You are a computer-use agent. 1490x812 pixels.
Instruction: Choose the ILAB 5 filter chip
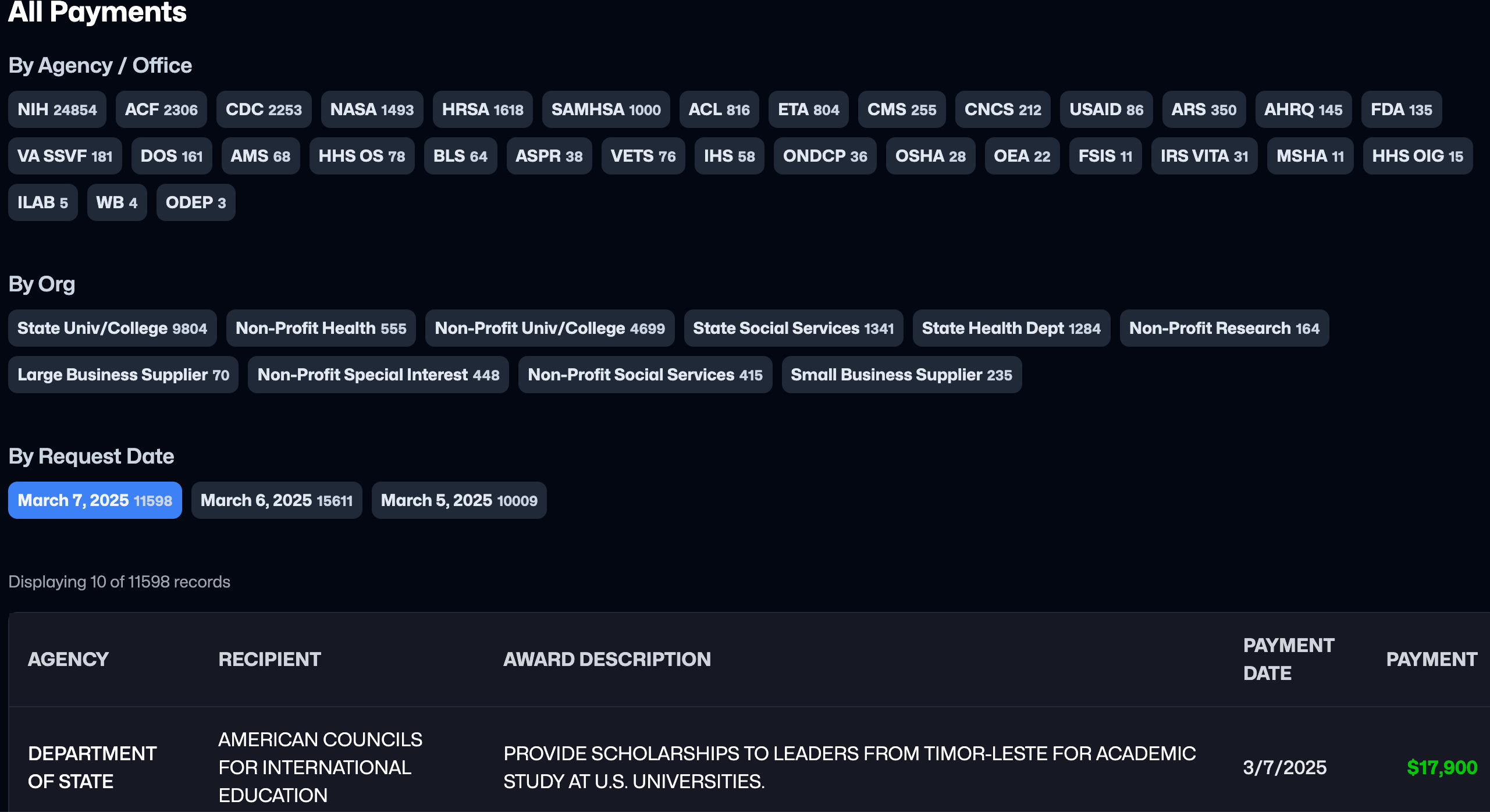click(x=42, y=202)
